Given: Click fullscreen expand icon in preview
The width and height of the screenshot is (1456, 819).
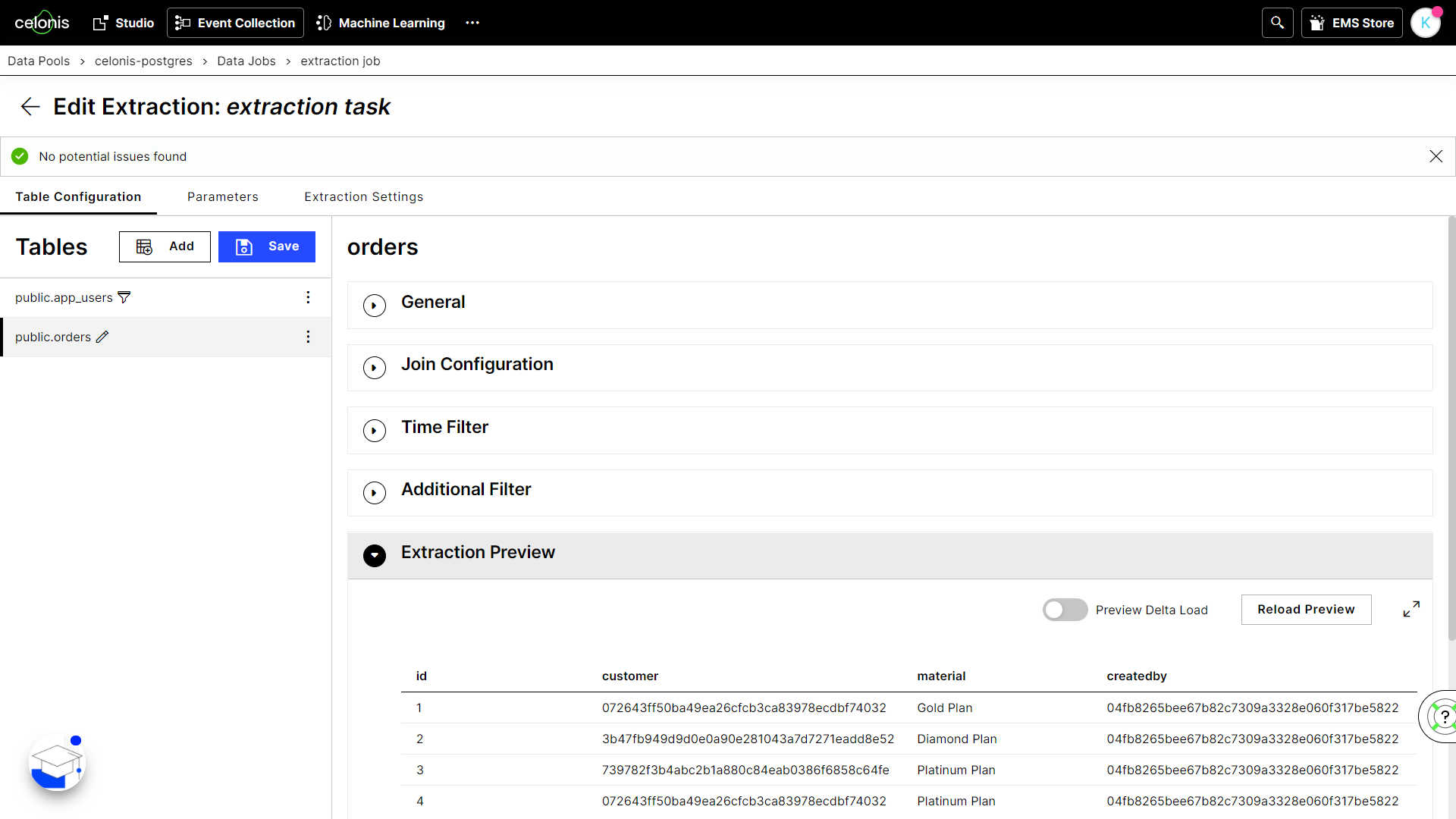Looking at the screenshot, I should coord(1411,609).
